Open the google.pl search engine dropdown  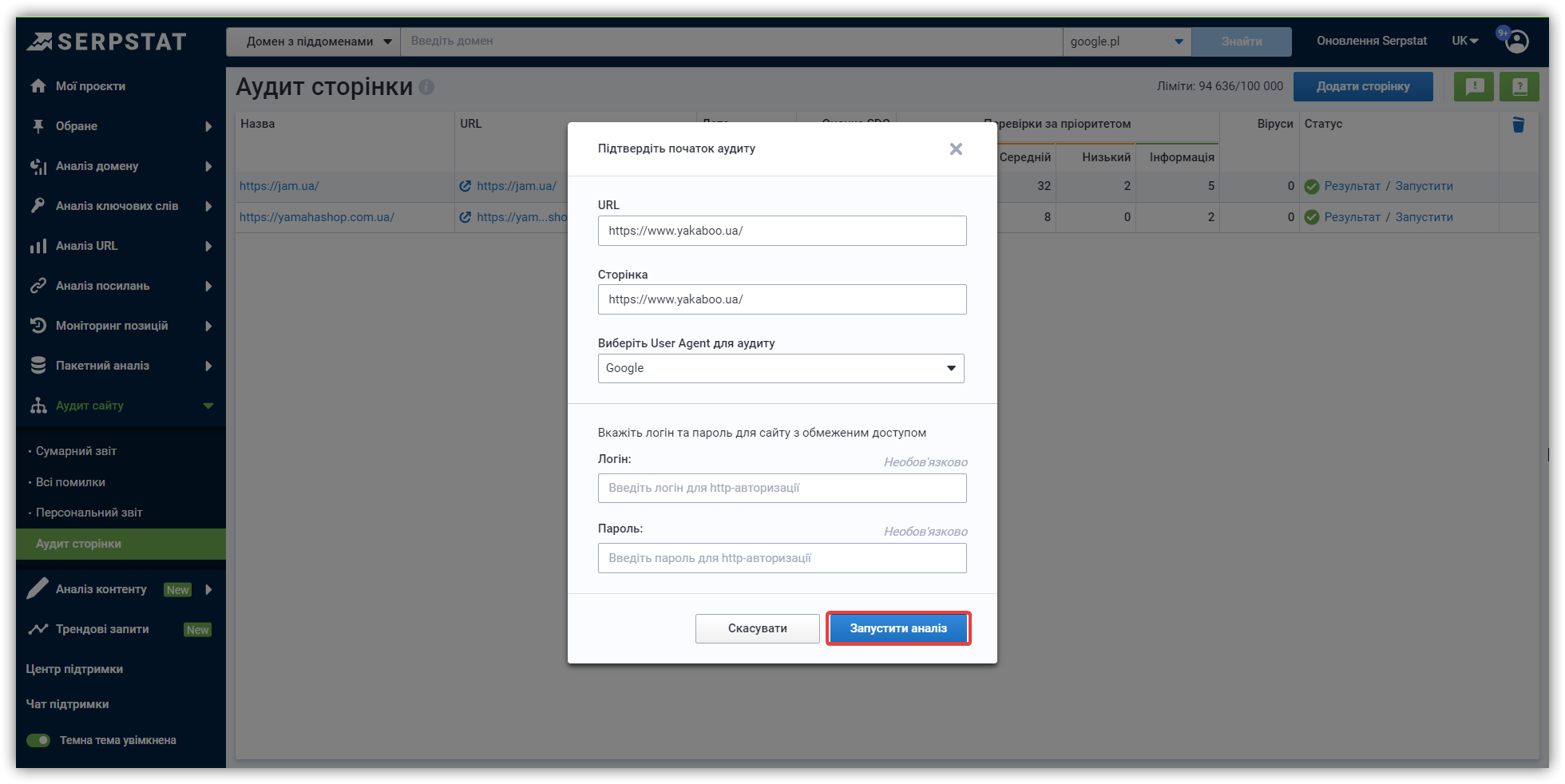[1127, 42]
